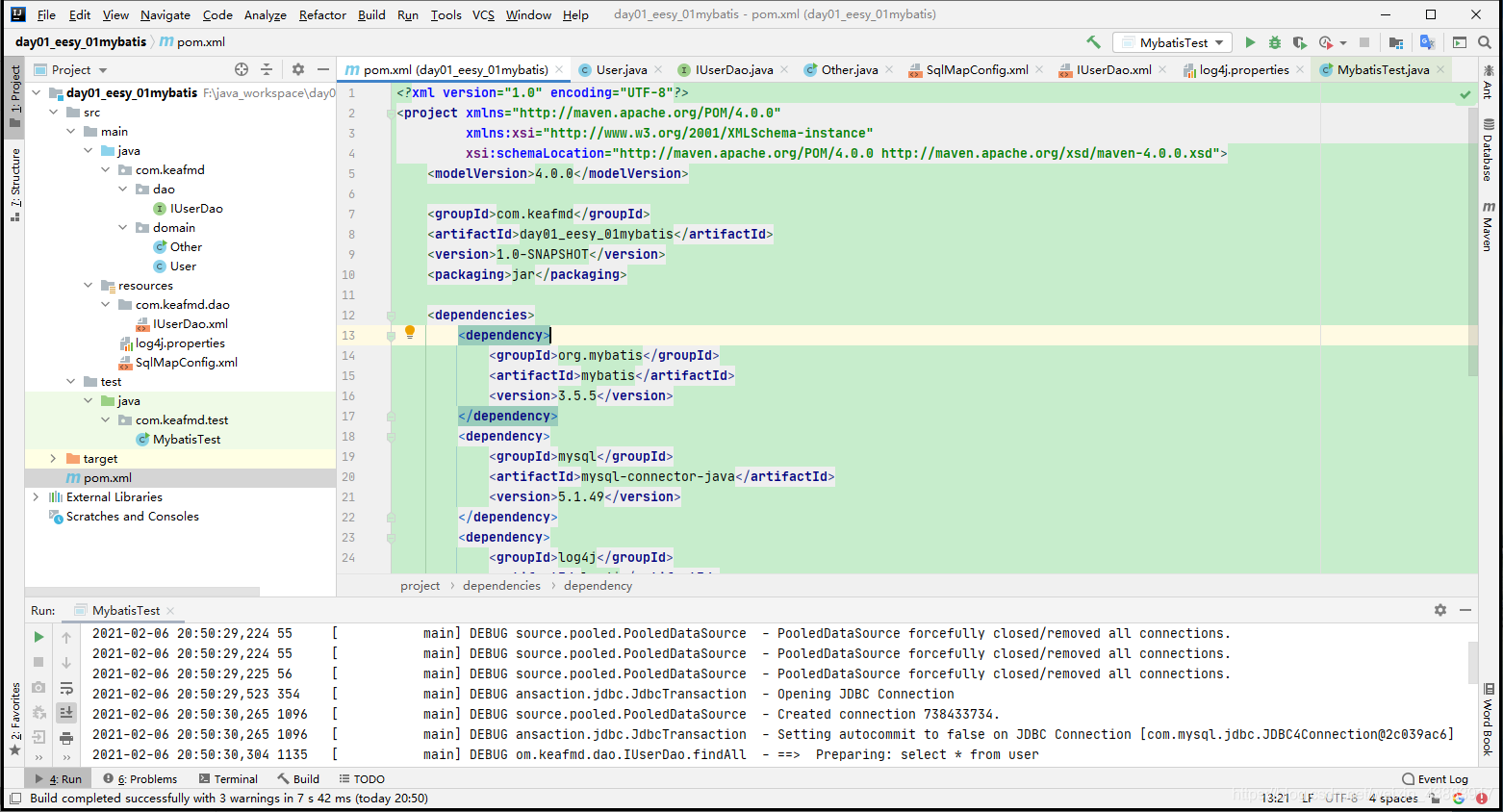Select SqlMapConfig.xml in project tree

coord(187,363)
